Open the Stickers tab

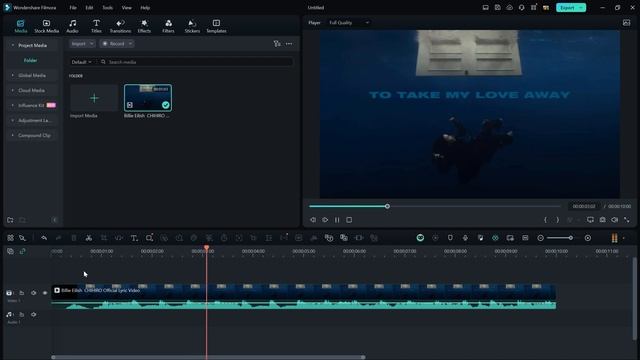[x=192, y=26]
